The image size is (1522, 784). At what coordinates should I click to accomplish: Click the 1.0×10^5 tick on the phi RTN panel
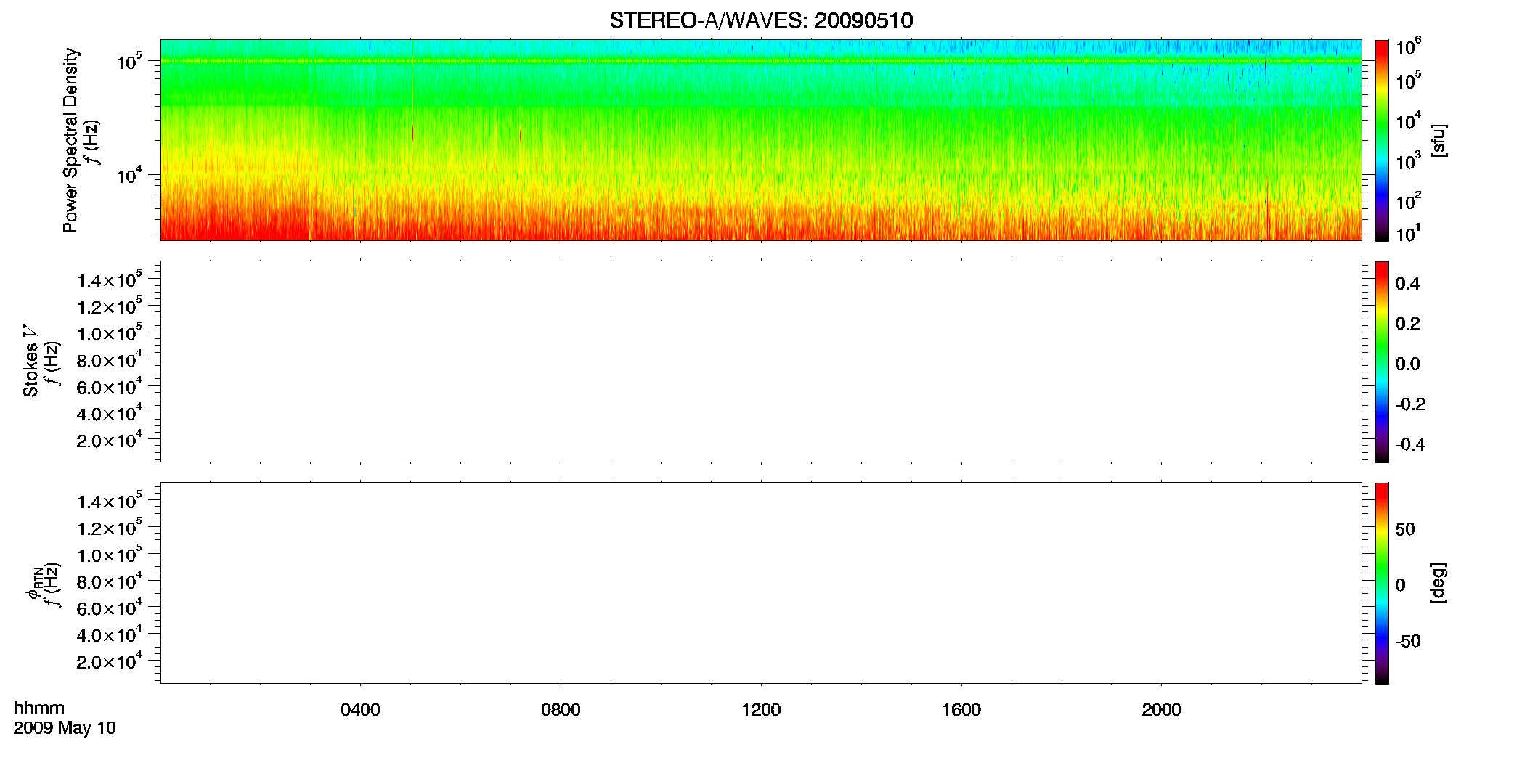[x=109, y=554]
